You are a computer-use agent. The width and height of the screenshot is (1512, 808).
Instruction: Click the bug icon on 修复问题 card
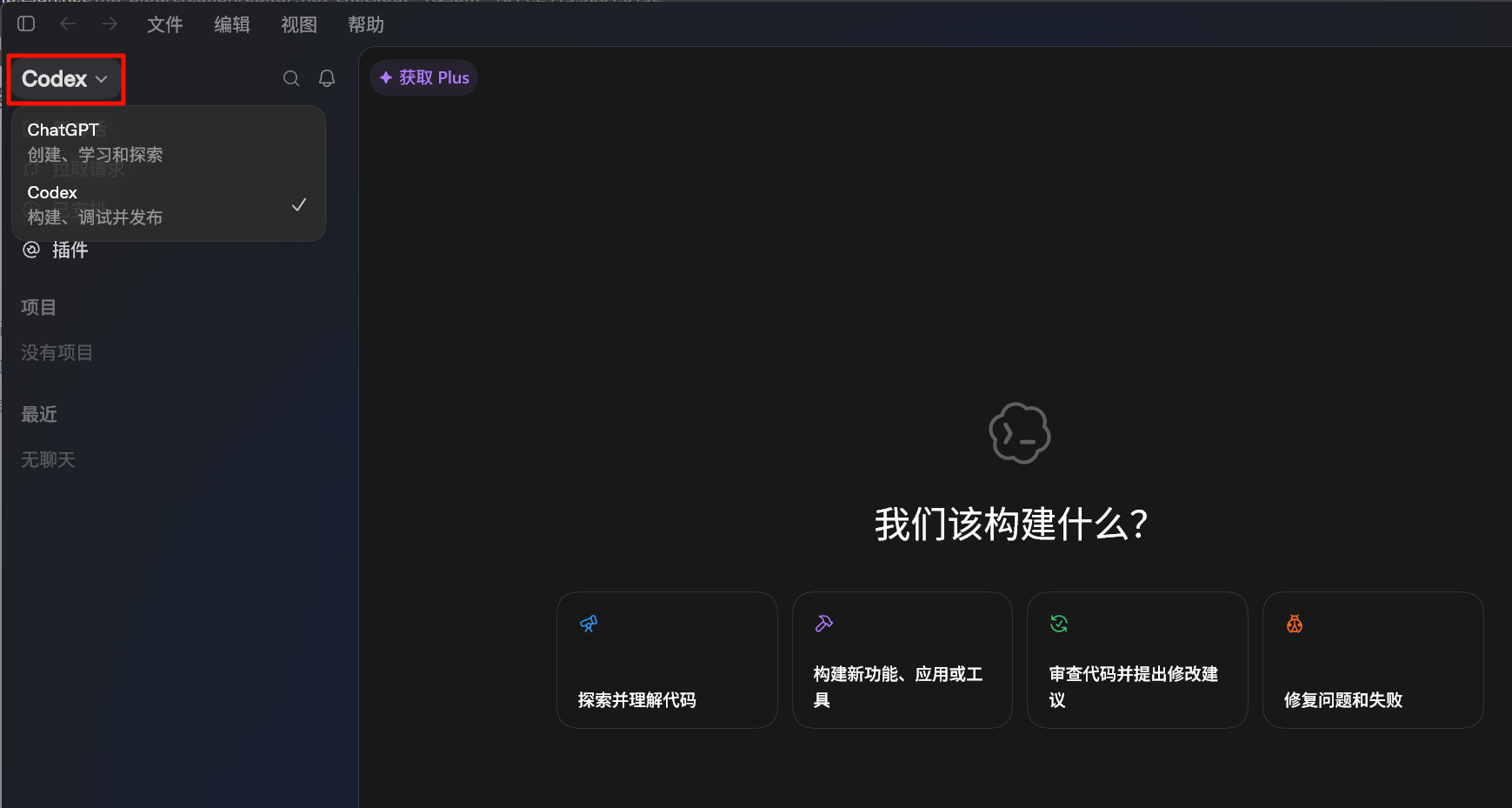pos(1295,624)
